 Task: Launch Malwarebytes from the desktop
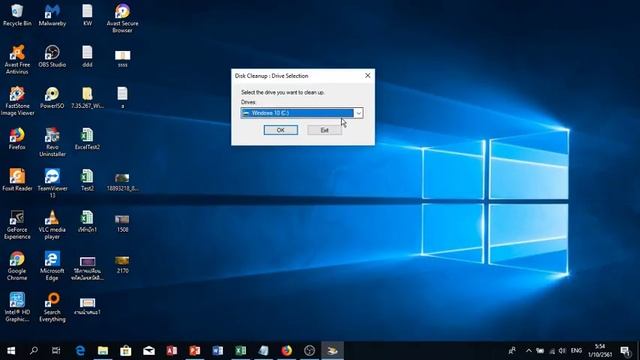pos(52,16)
